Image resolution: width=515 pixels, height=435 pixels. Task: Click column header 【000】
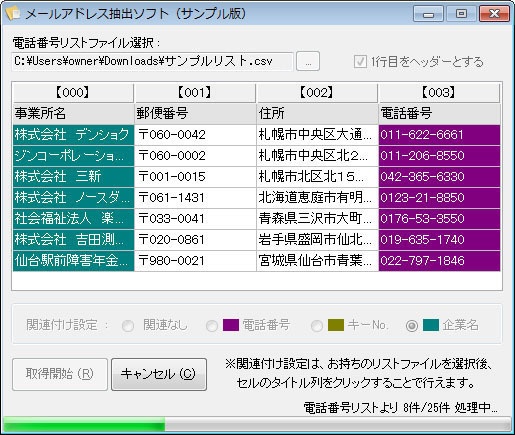[x=73, y=93]
